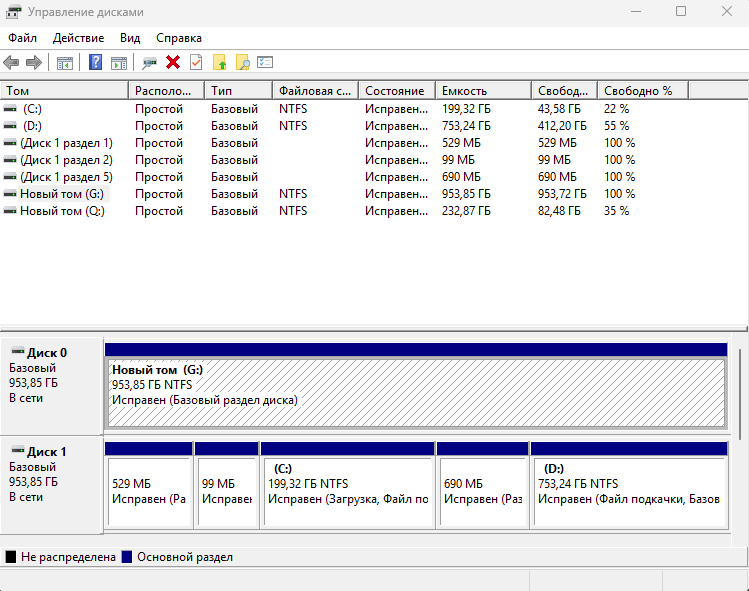Screen dimensions: 749x591
Task: Click the folder with green arrow icon
Action: point(219,63)
